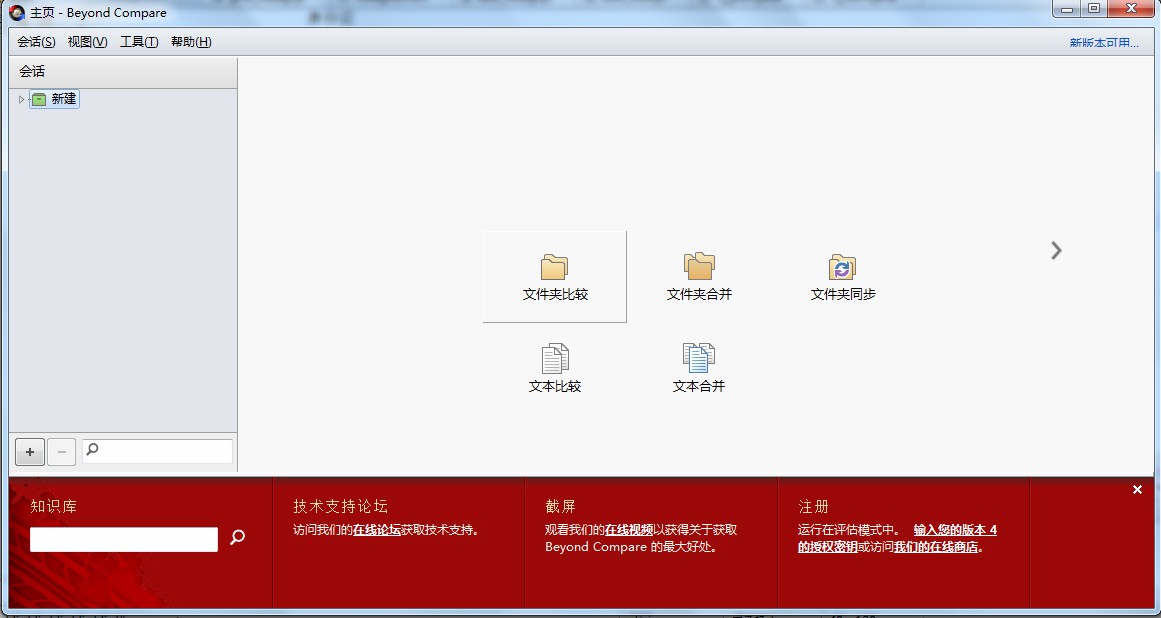Screen dimensions: 1161x618
Task: Add a new session with plus button
Action: tap(30, 452)
